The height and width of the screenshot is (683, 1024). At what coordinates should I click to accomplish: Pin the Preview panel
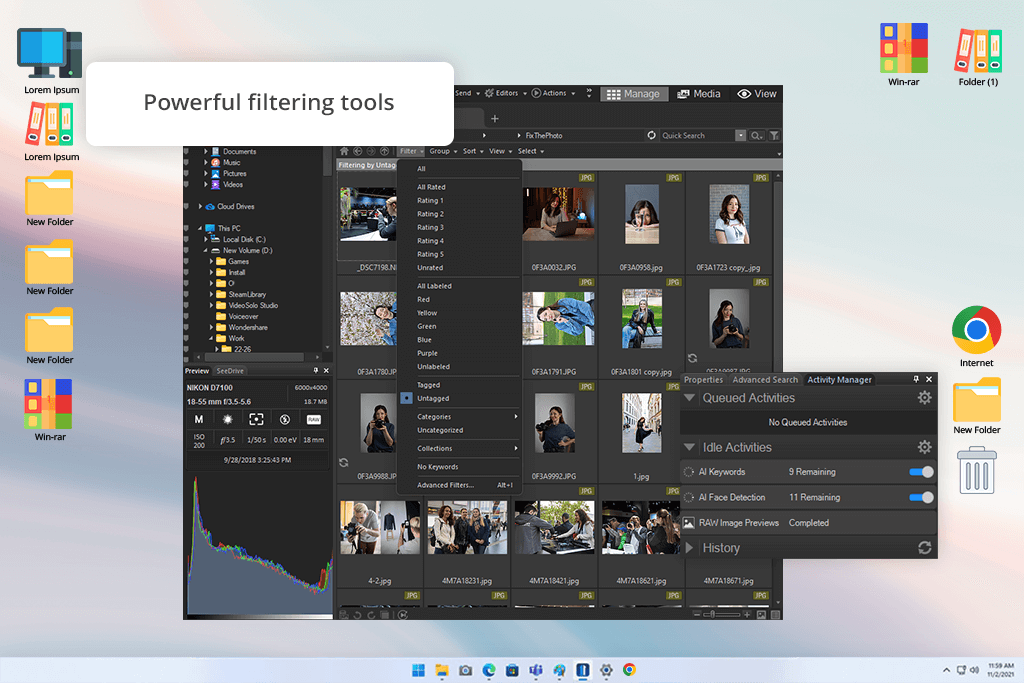(315, 370)
